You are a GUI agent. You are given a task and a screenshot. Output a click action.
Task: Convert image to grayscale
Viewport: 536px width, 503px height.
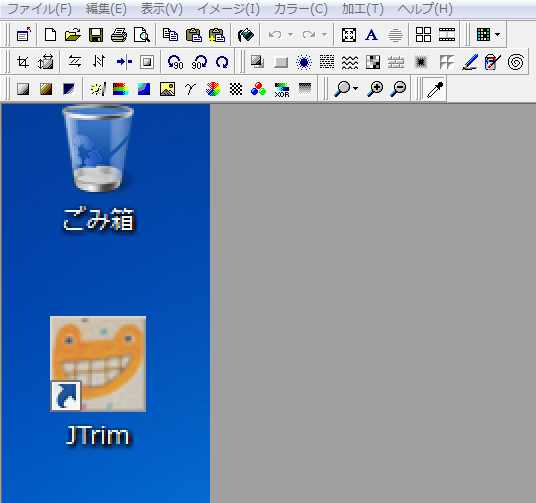[23, 89]
